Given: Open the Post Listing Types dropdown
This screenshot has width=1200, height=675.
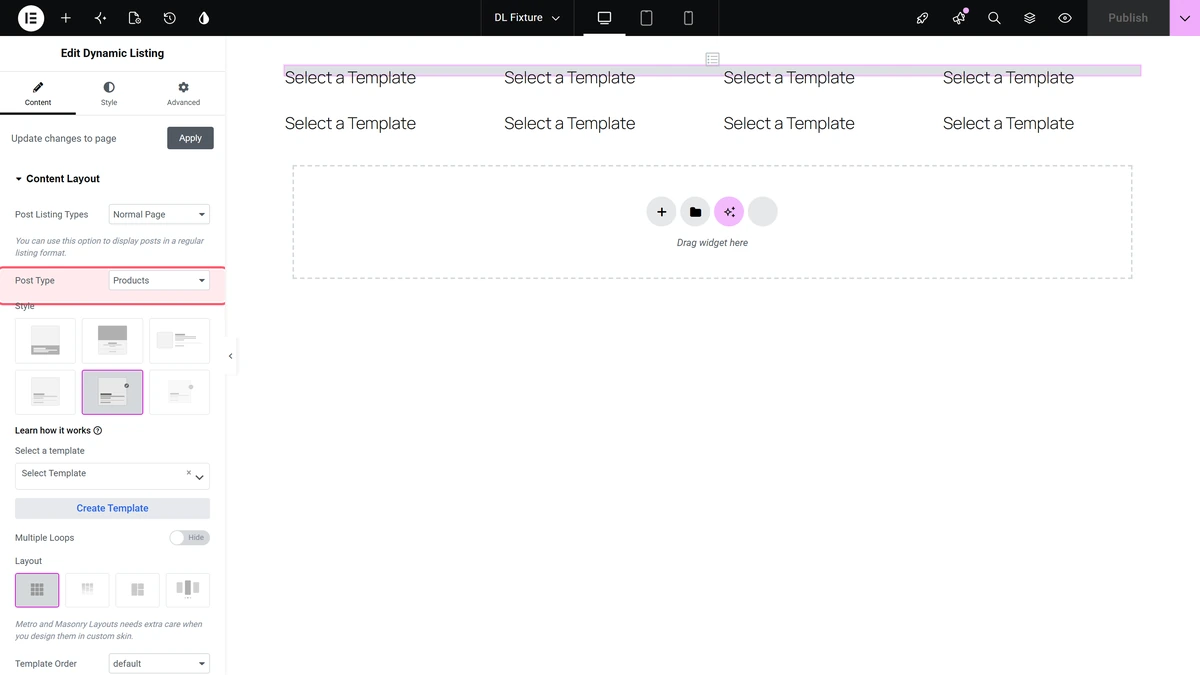Looking at the screenshot, I should pyautogui.click(x=159, y=215).
